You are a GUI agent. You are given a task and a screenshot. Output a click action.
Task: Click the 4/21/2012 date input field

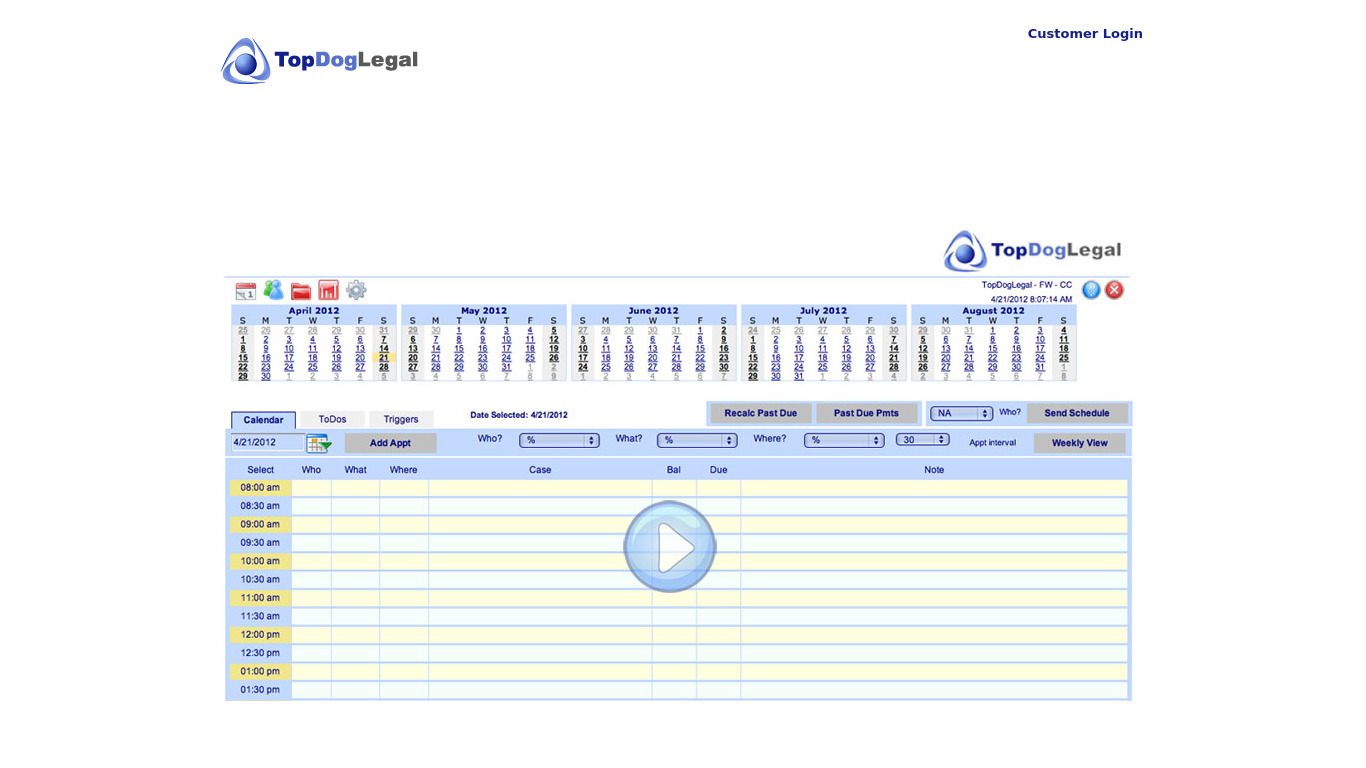coord(267,442)
